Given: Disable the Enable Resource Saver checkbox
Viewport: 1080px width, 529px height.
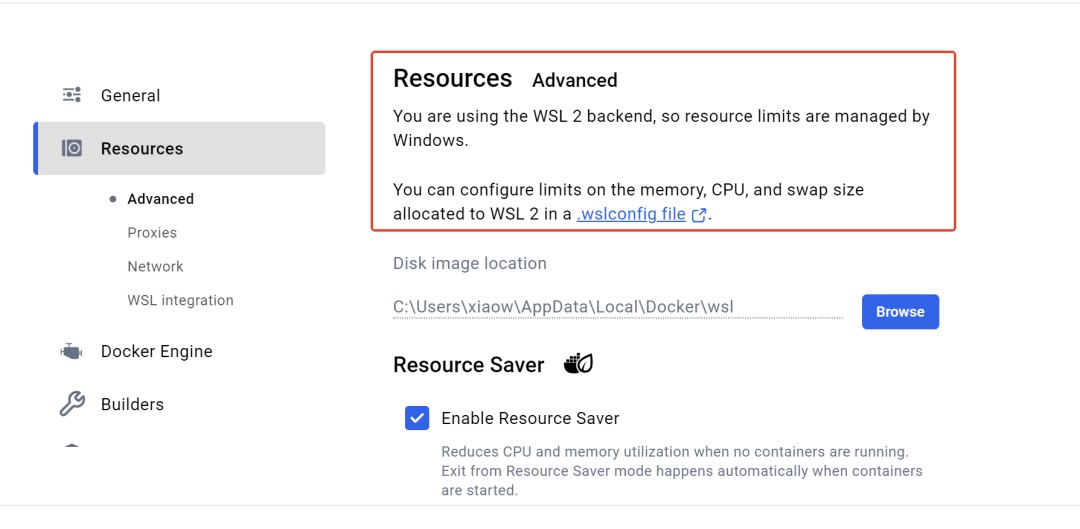Looking at the screenshot, I should (417, 418).
